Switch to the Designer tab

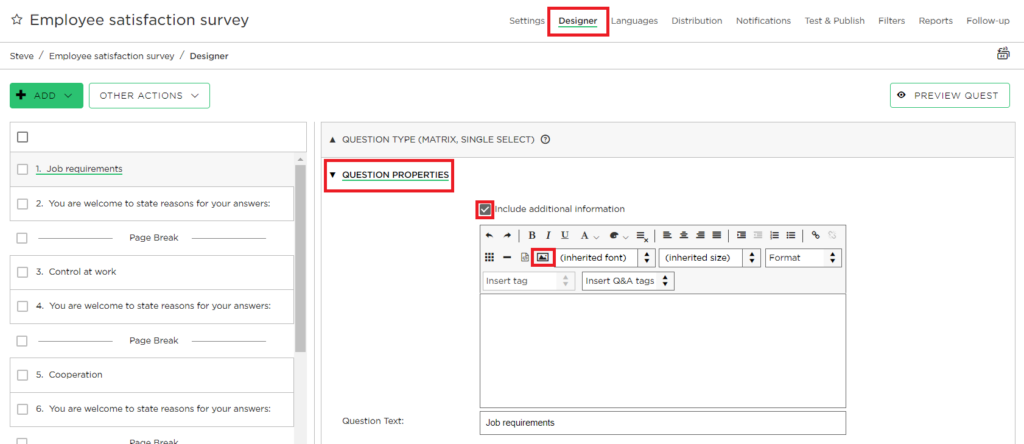pyautogui.click(x=578, y=21)
